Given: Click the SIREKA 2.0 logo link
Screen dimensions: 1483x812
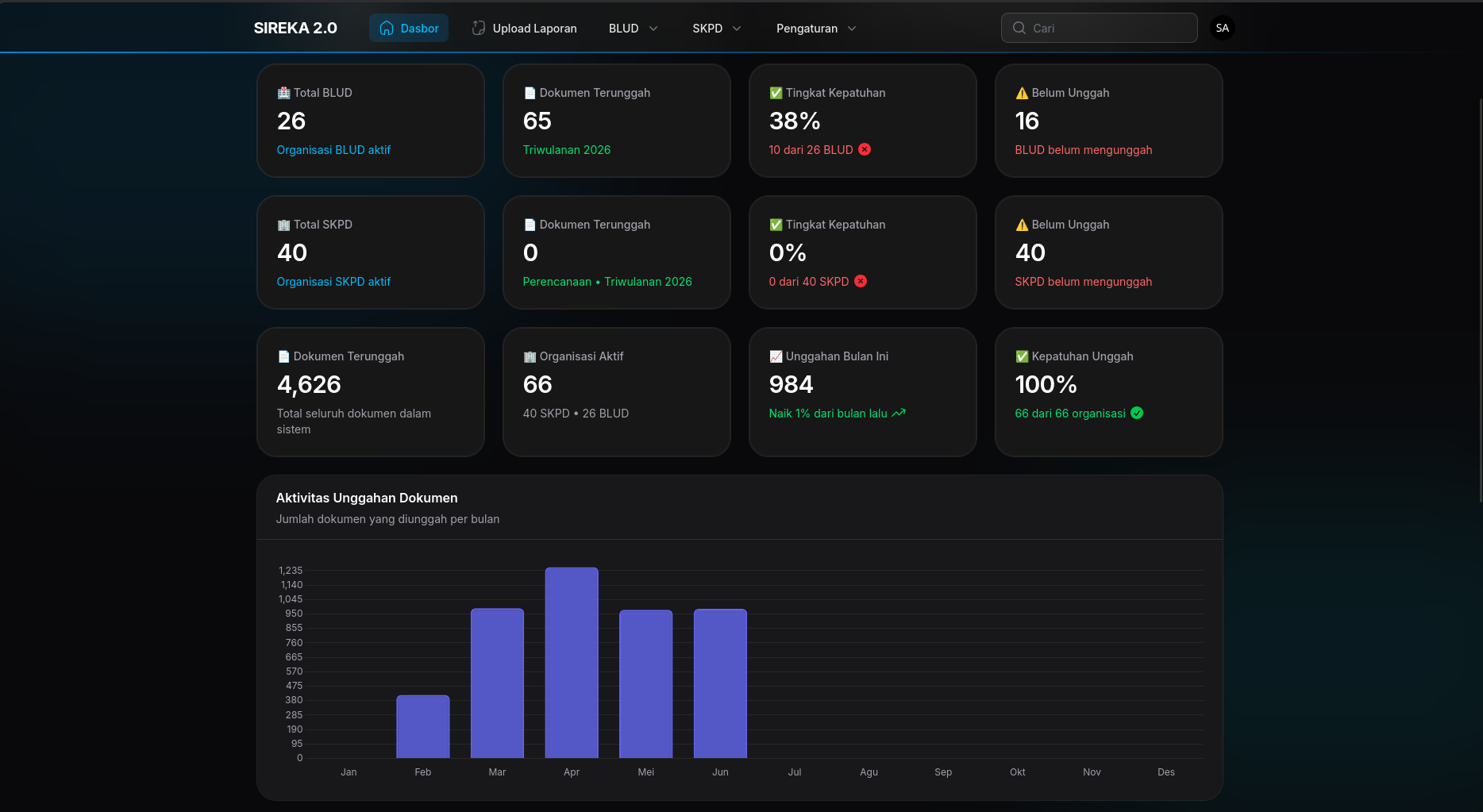Looking at the screenshot, I should pyautogui.click(x=295, y=28).
